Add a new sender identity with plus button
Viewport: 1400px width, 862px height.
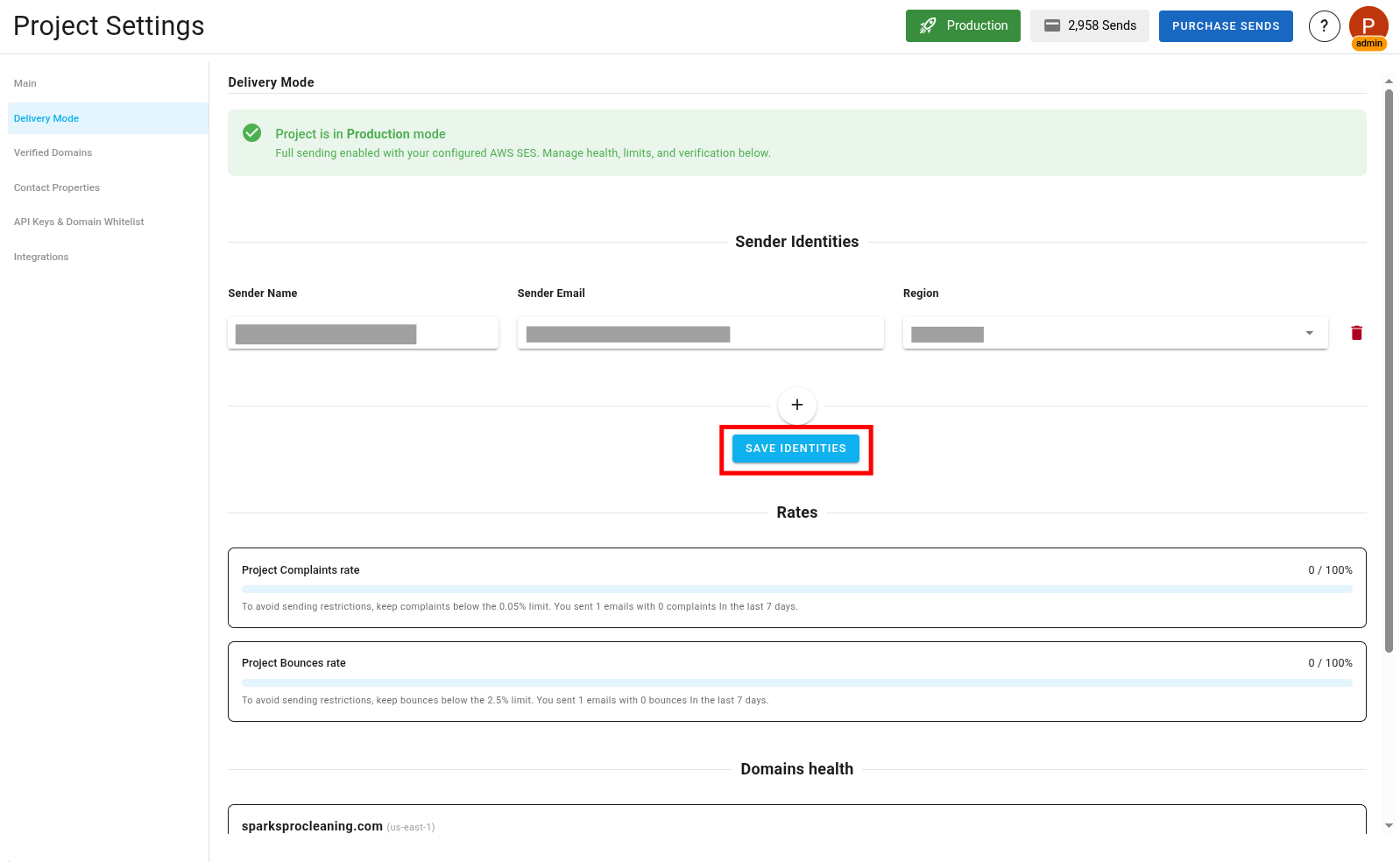point(797,405)
